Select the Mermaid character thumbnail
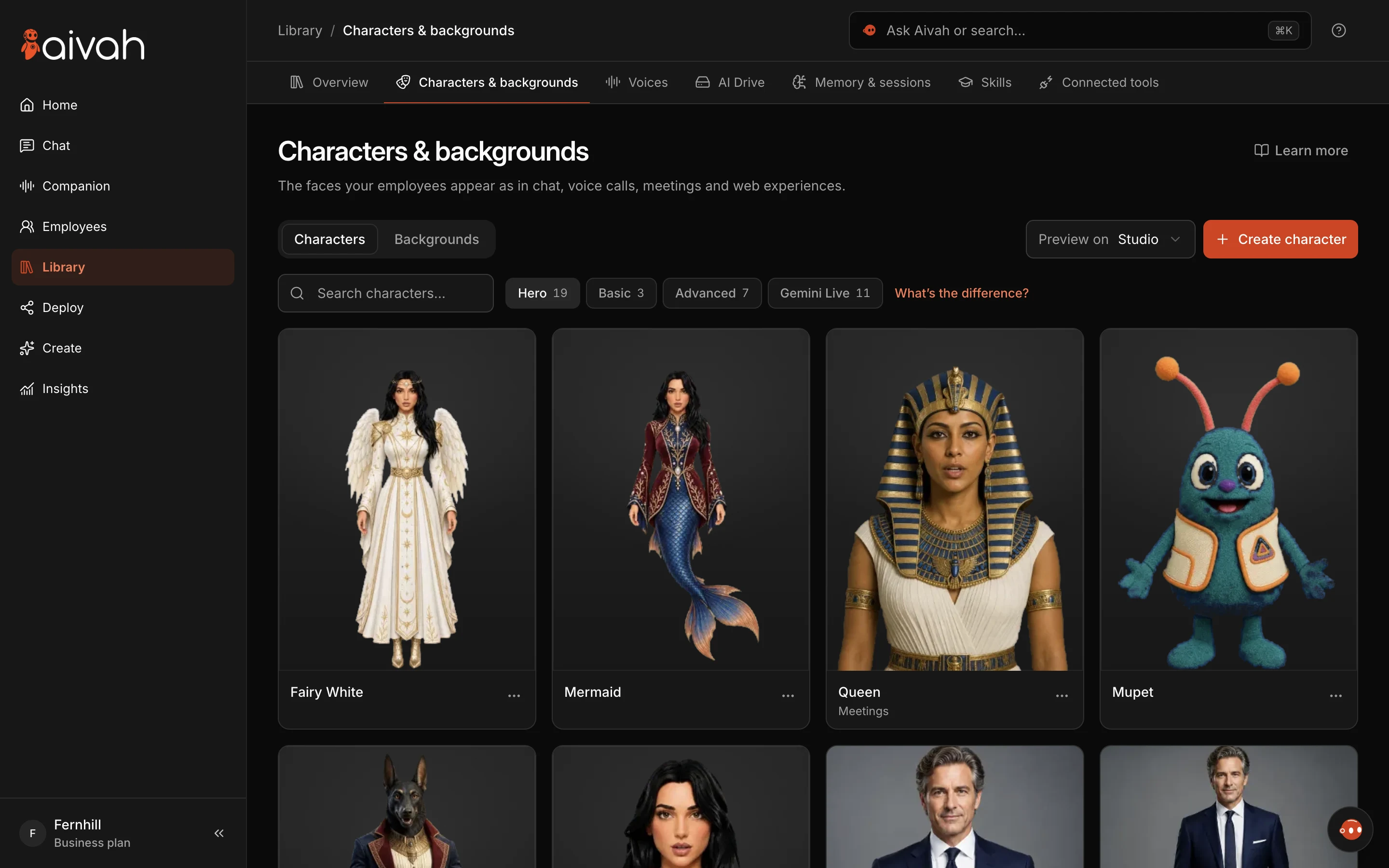 click(681, 500)
